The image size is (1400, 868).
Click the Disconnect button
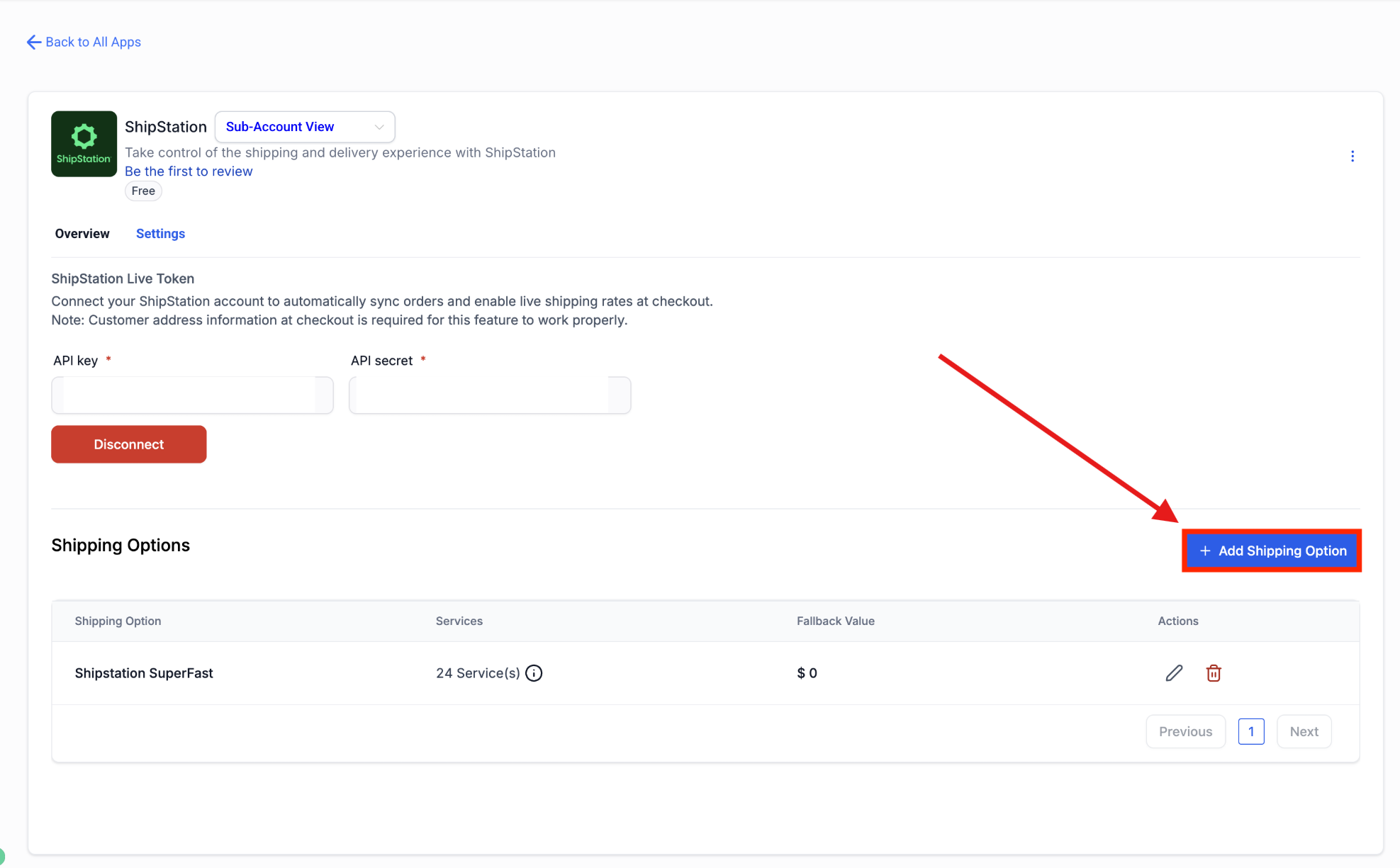tap(128, 444)
